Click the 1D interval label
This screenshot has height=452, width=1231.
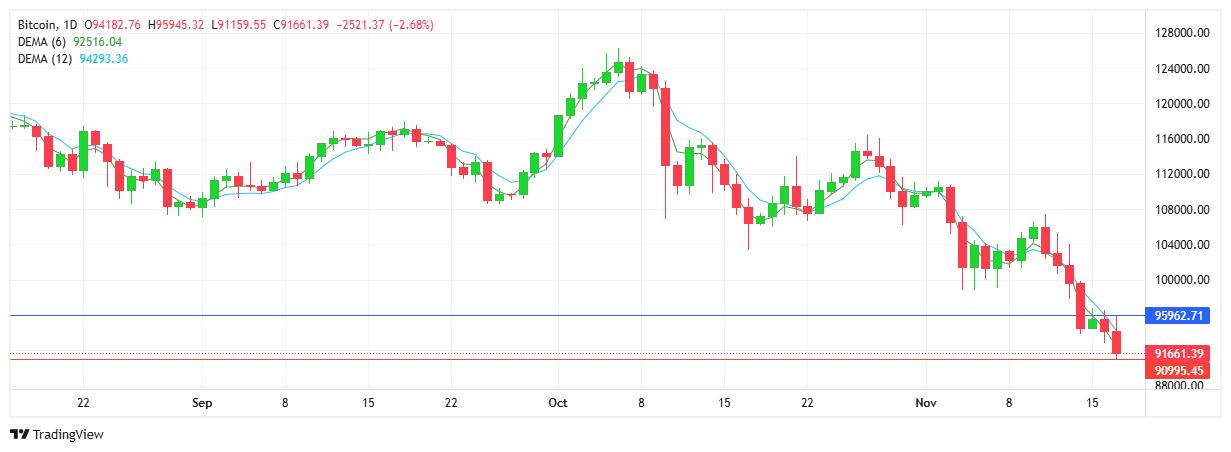point(70,24)
